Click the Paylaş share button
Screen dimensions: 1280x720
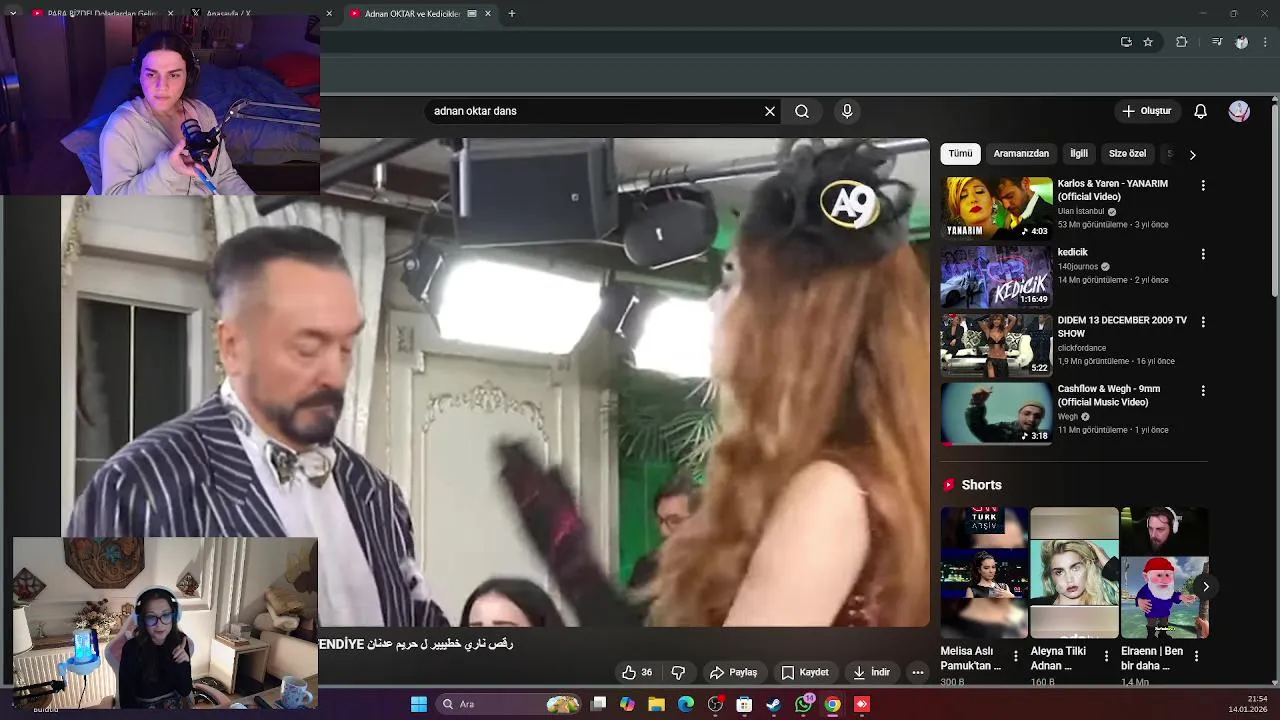733,672
